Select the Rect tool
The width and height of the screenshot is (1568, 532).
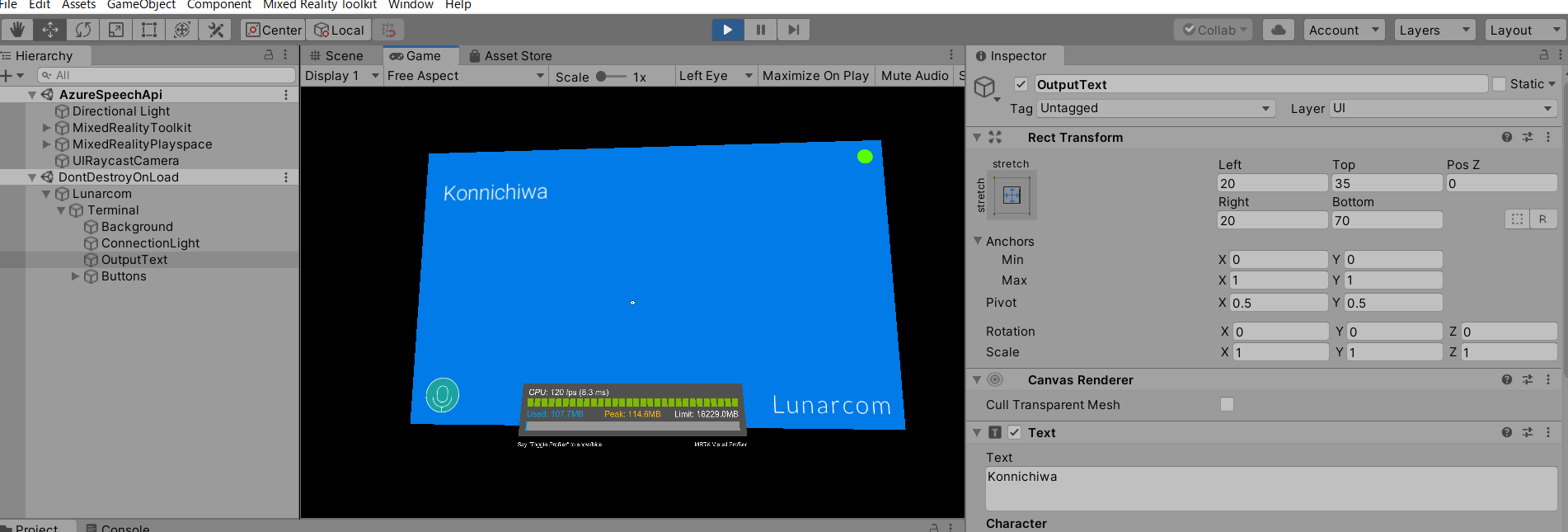tap(149, 30)
